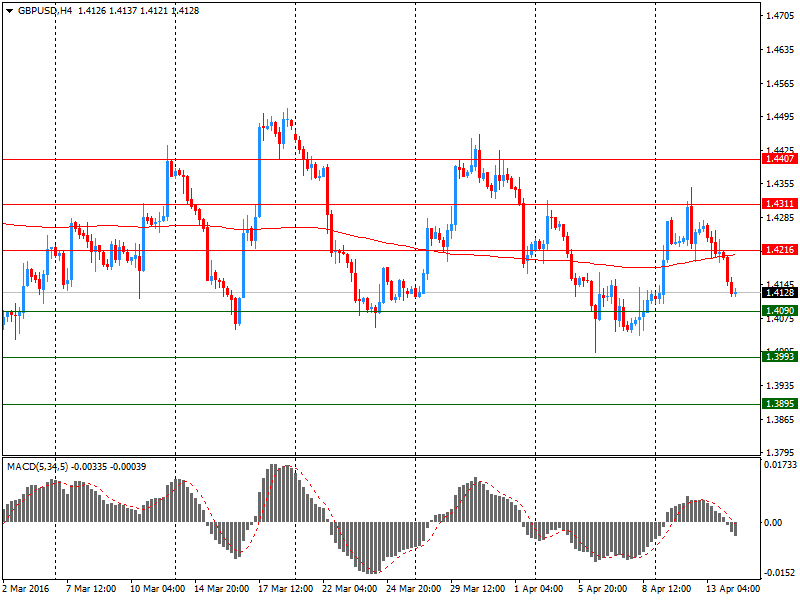Click the 1.4355 price scale value

click(780, 184)
